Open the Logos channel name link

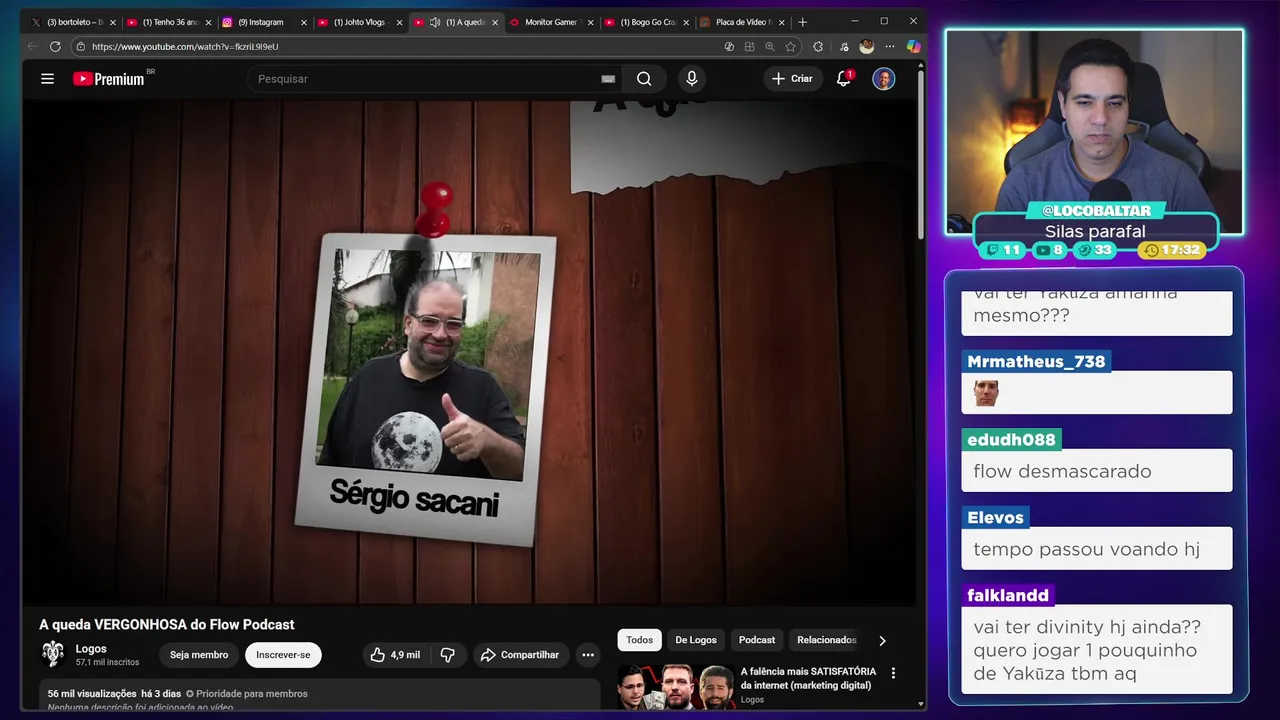pos(91,649)
